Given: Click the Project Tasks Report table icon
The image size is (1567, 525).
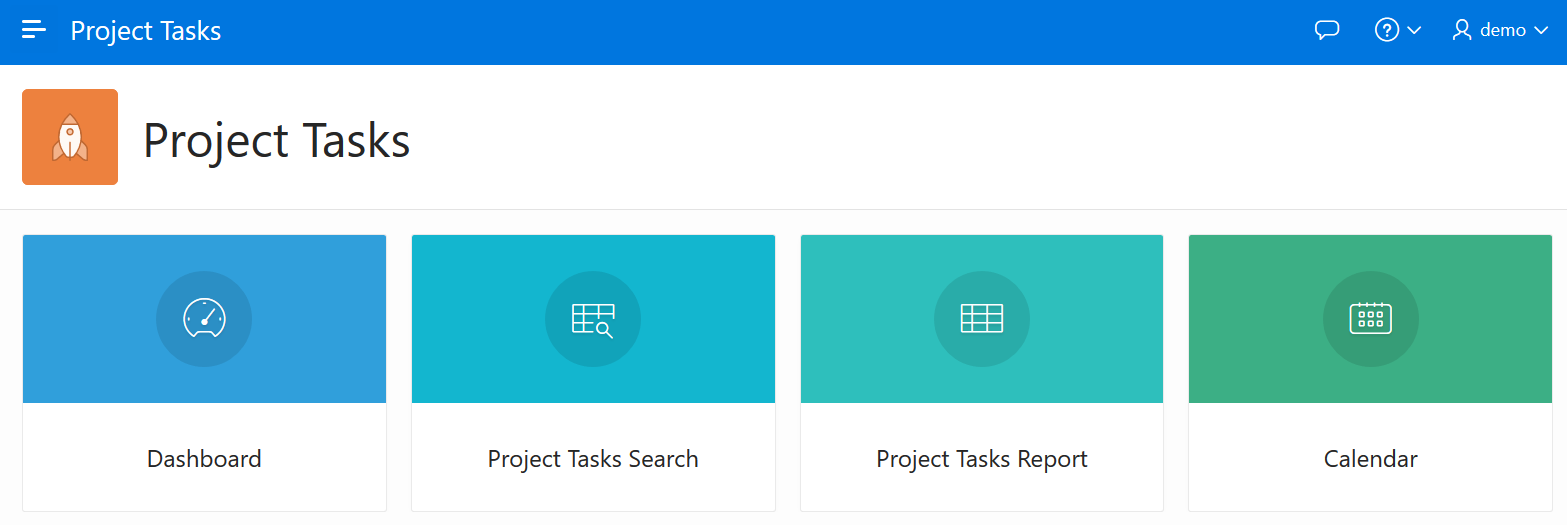Looking at the screenshot, I should click(x=981, y=319).
